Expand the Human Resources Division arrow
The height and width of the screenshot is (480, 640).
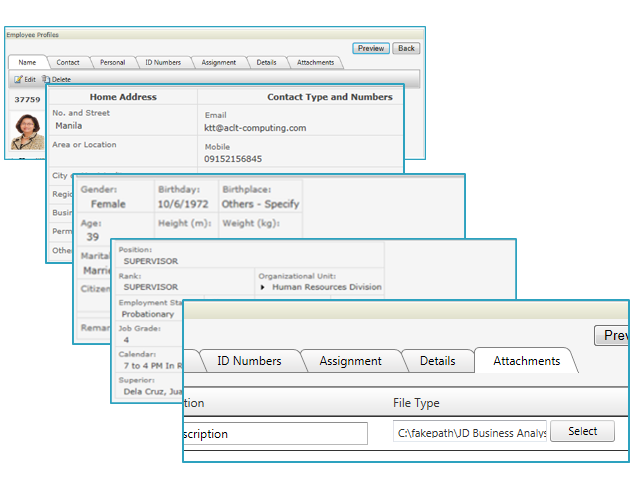click(x=262, y=287)
